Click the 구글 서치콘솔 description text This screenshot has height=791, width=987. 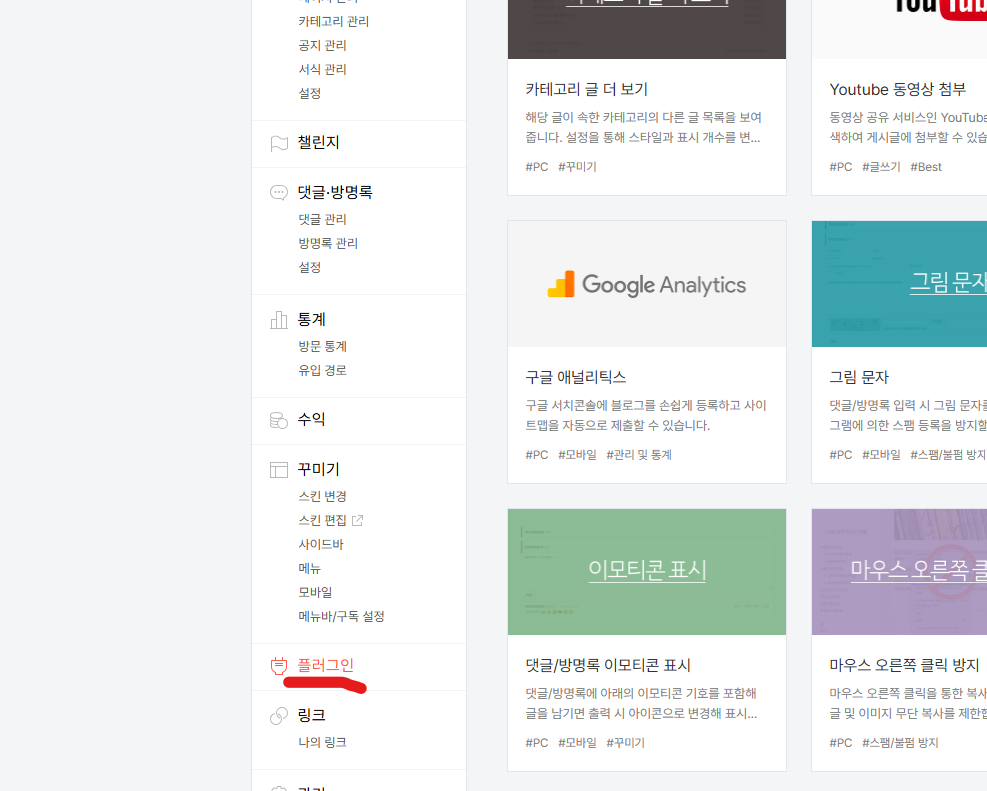tap(646, 415)
